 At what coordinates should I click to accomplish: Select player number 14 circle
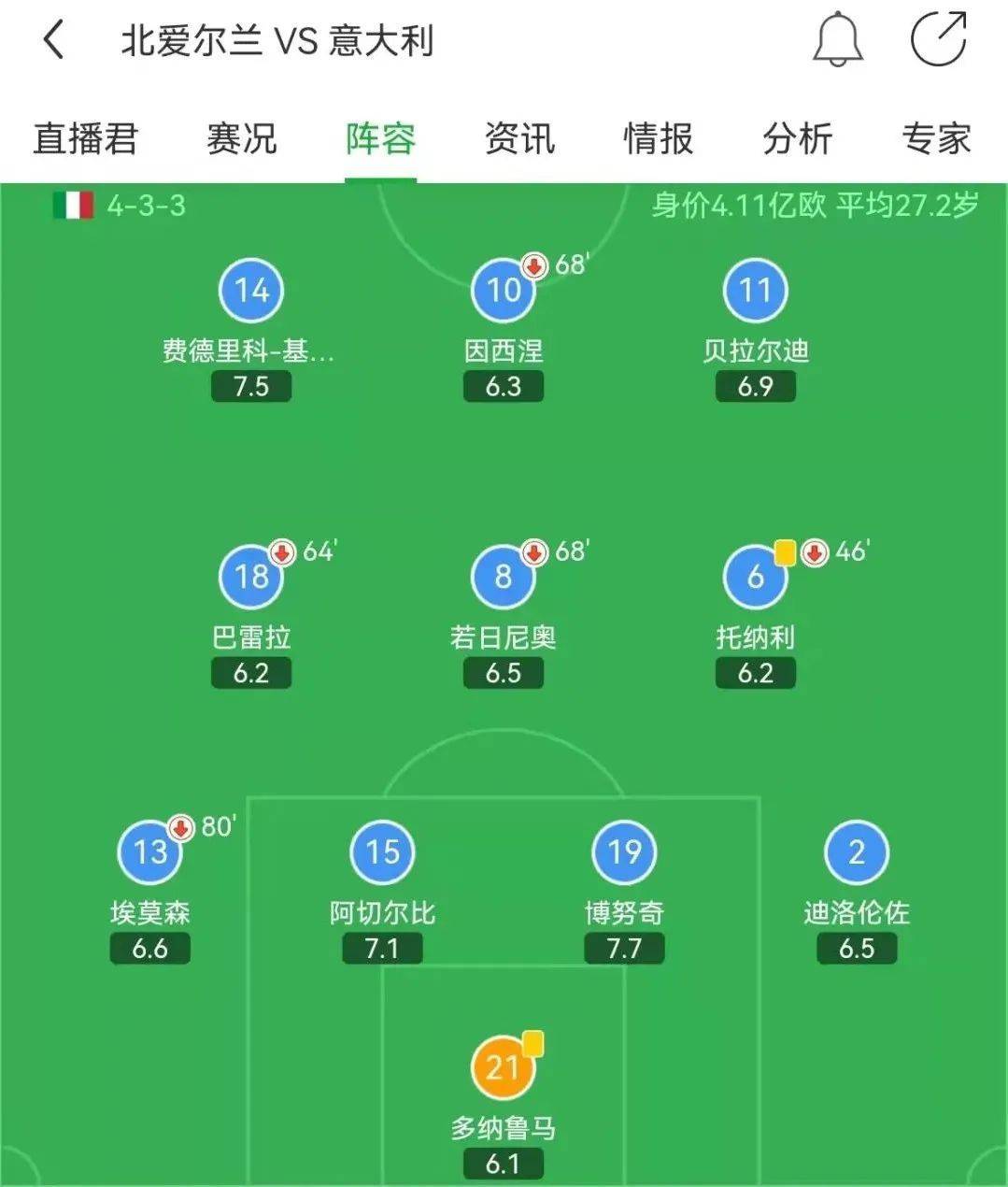tap(251, 291)
